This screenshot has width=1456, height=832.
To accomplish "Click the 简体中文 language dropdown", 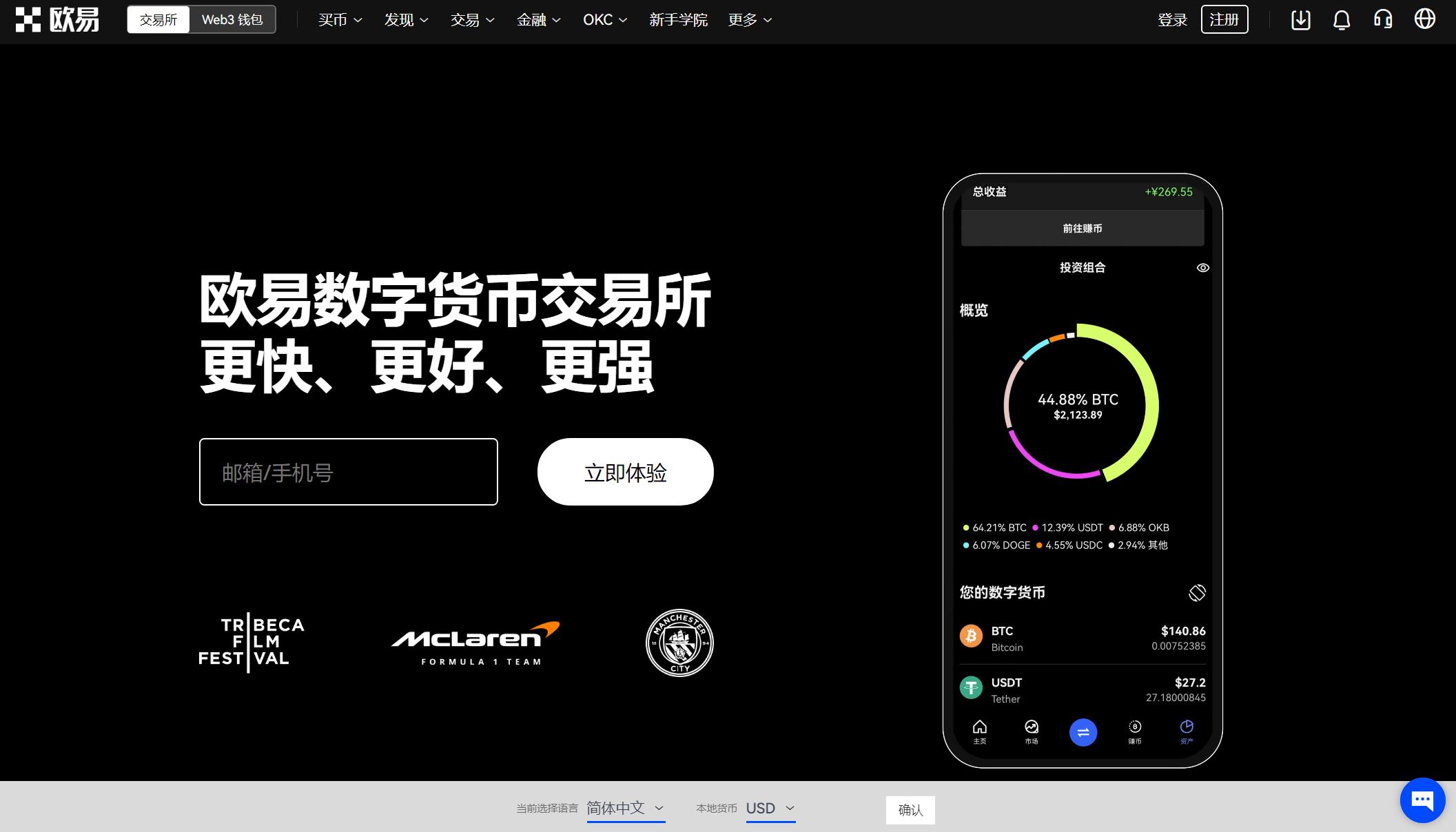I will [x=626, y=809].
